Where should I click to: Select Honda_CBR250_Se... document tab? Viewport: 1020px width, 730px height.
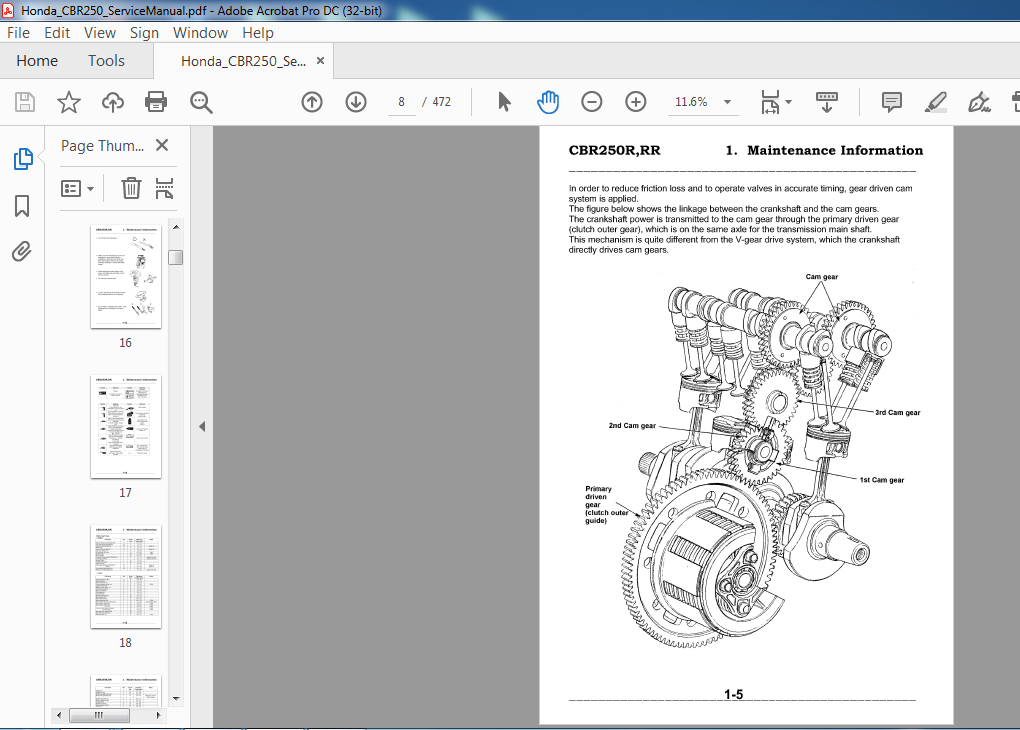point(243,61)
